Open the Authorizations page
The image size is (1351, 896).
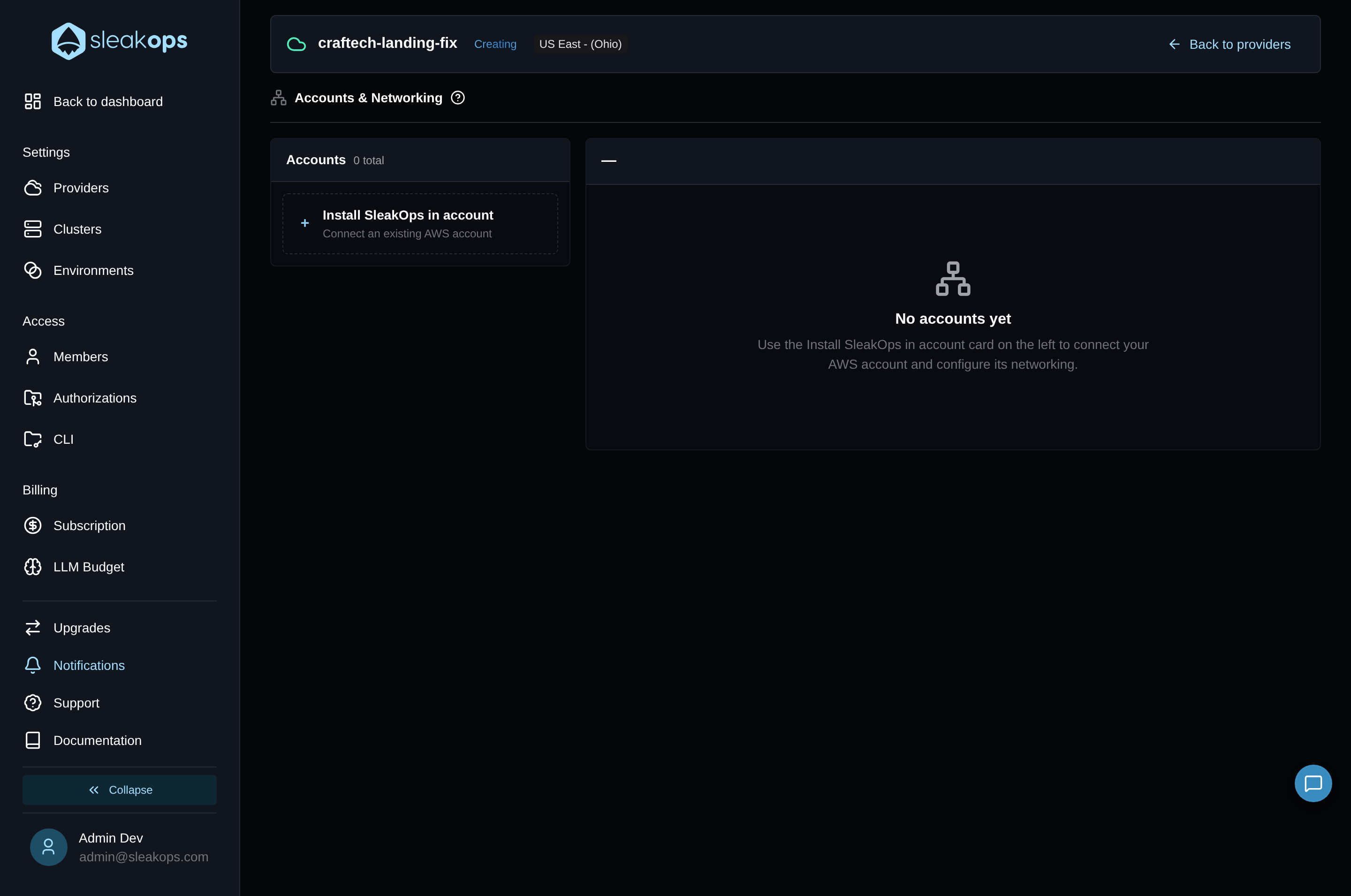[120, 398]
